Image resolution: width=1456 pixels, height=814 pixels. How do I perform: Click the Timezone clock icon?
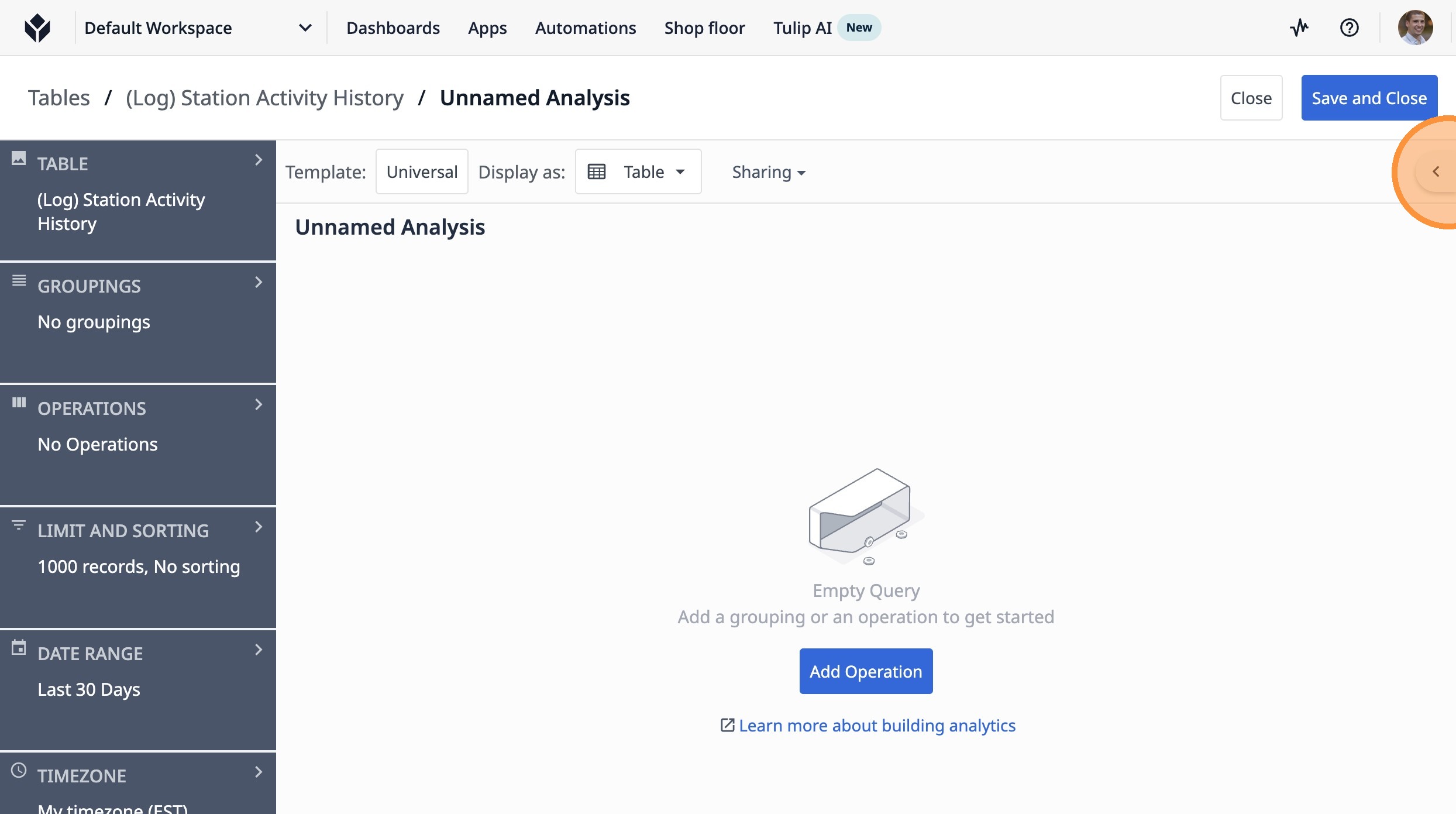pos(19,770)
